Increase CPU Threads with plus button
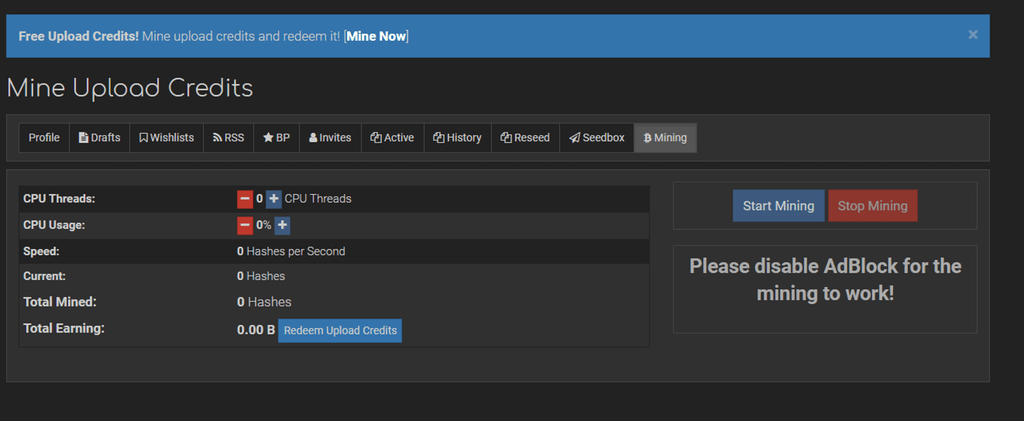 (x=274, y=198)
